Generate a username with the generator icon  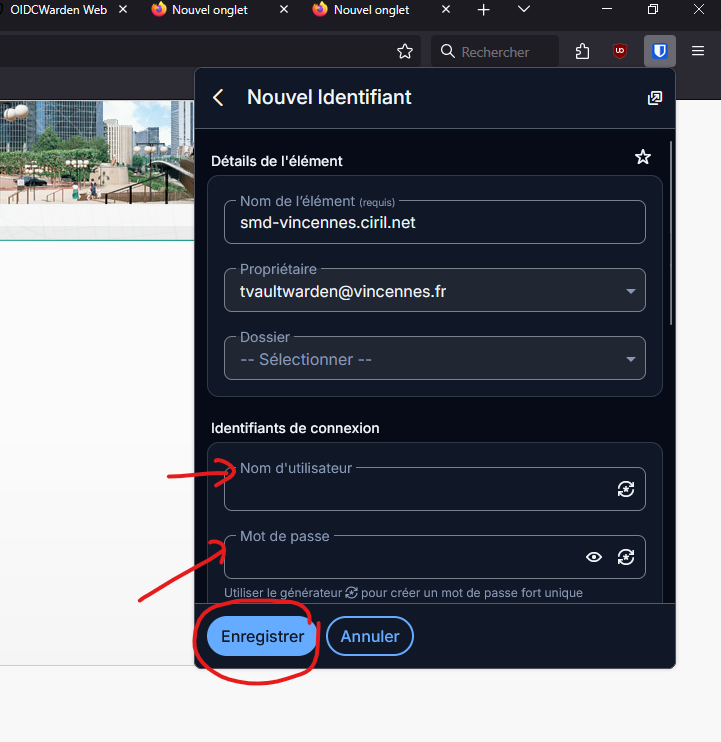point(626,489)
